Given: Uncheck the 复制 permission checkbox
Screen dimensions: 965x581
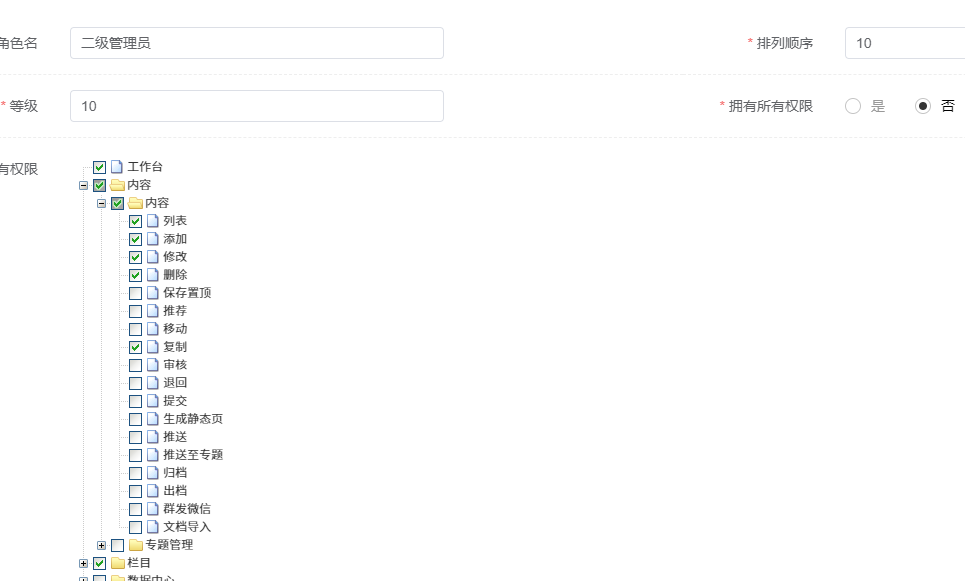Looking at the screenshot, I should (135, 347).
